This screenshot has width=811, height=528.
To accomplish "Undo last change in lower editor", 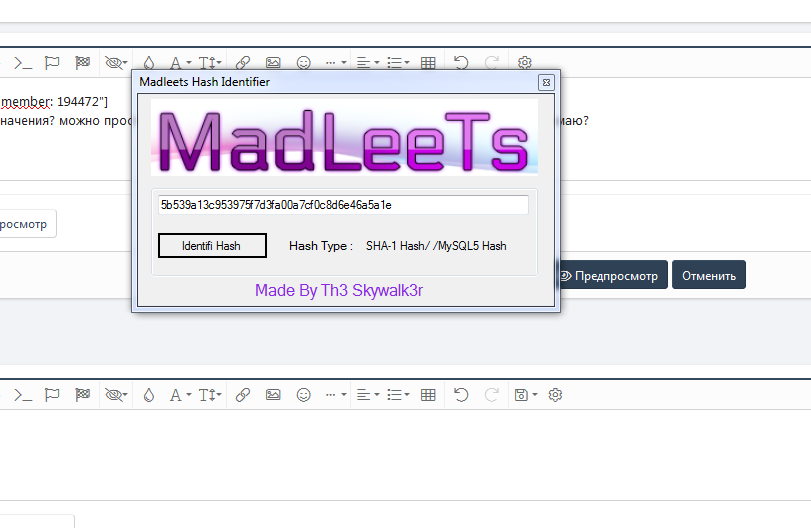I will (x=461, y=395).
